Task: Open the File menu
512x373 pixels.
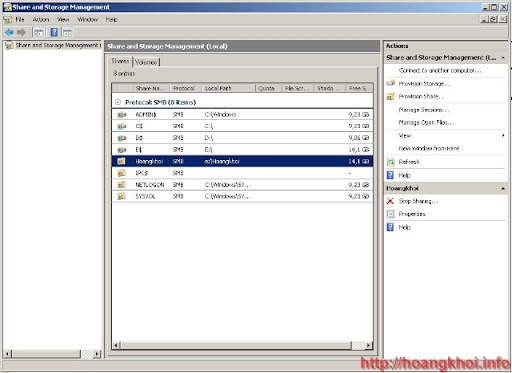Action: tap(20, 20)
